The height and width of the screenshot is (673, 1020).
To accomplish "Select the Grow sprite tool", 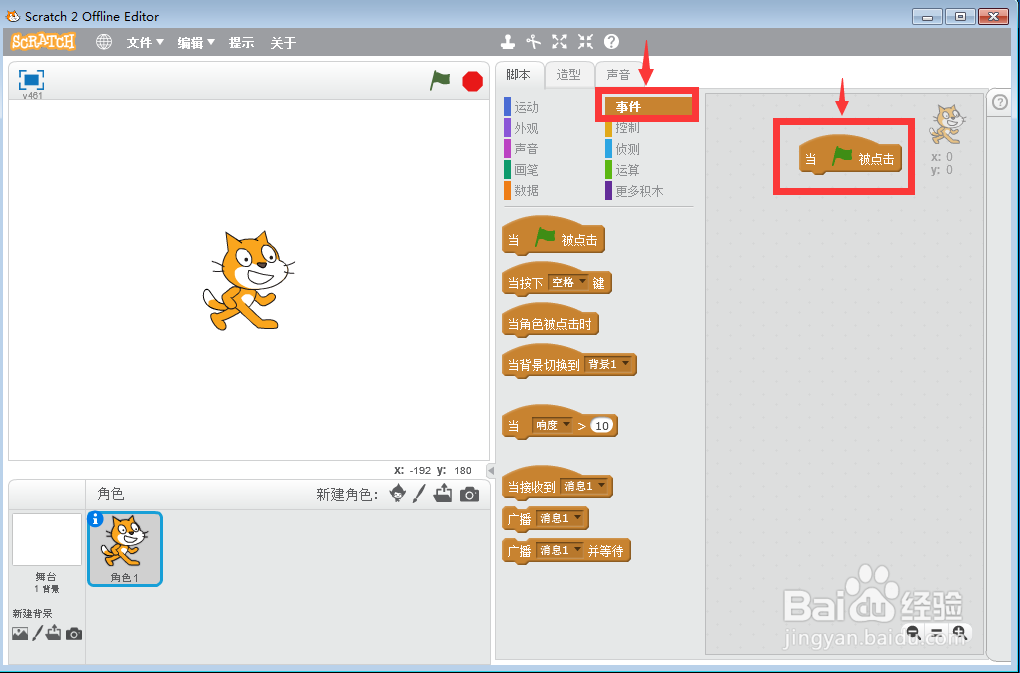I will pyautogui.click(x=559, y=42).
